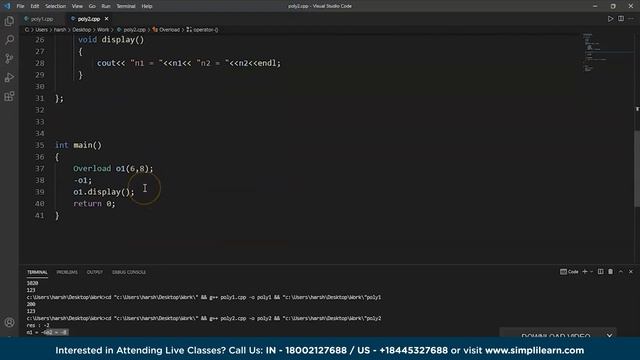Place cursor on 'int main()' line
Screen dimensions: 640x360
click(x=78, y=145)
